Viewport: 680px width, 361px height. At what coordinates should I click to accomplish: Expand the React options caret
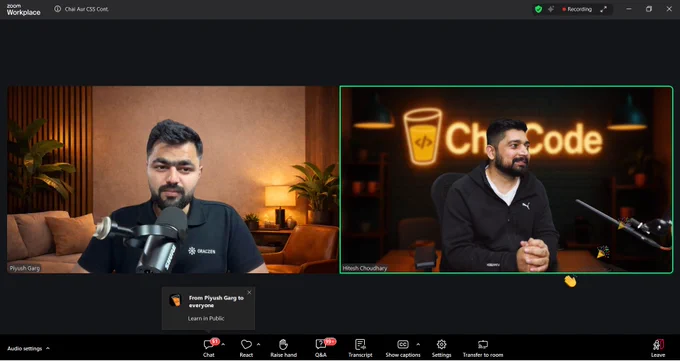click(x=258, y=345)
